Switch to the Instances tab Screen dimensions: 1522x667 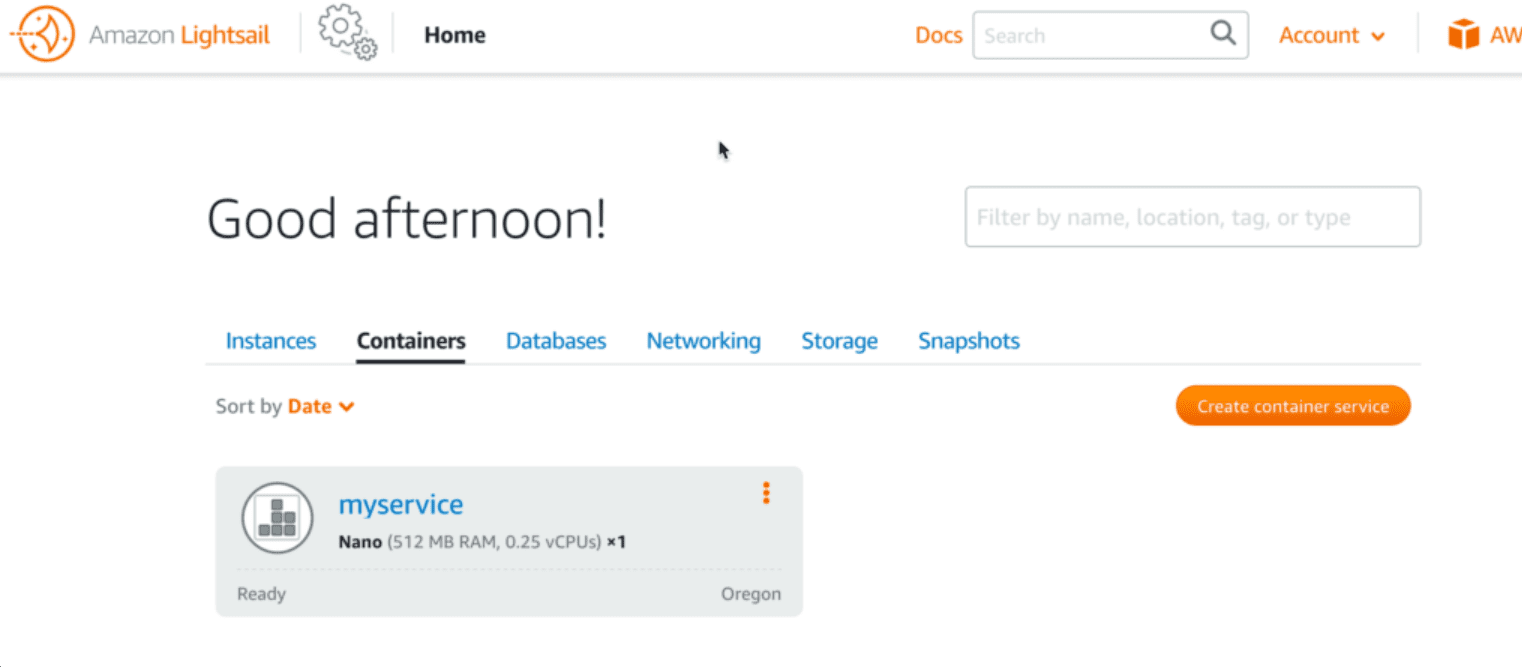pos(271,341)
